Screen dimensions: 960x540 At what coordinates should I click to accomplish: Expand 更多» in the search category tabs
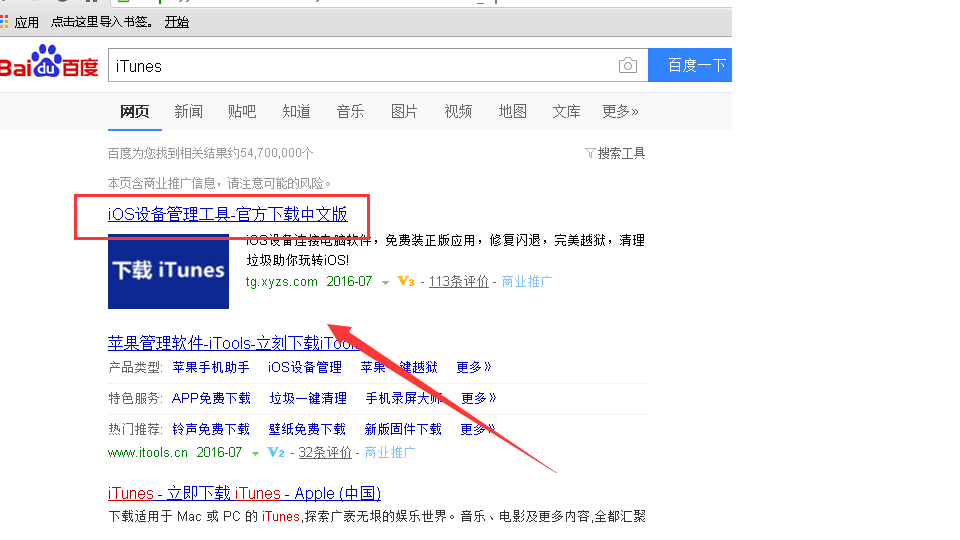(620, 111)
